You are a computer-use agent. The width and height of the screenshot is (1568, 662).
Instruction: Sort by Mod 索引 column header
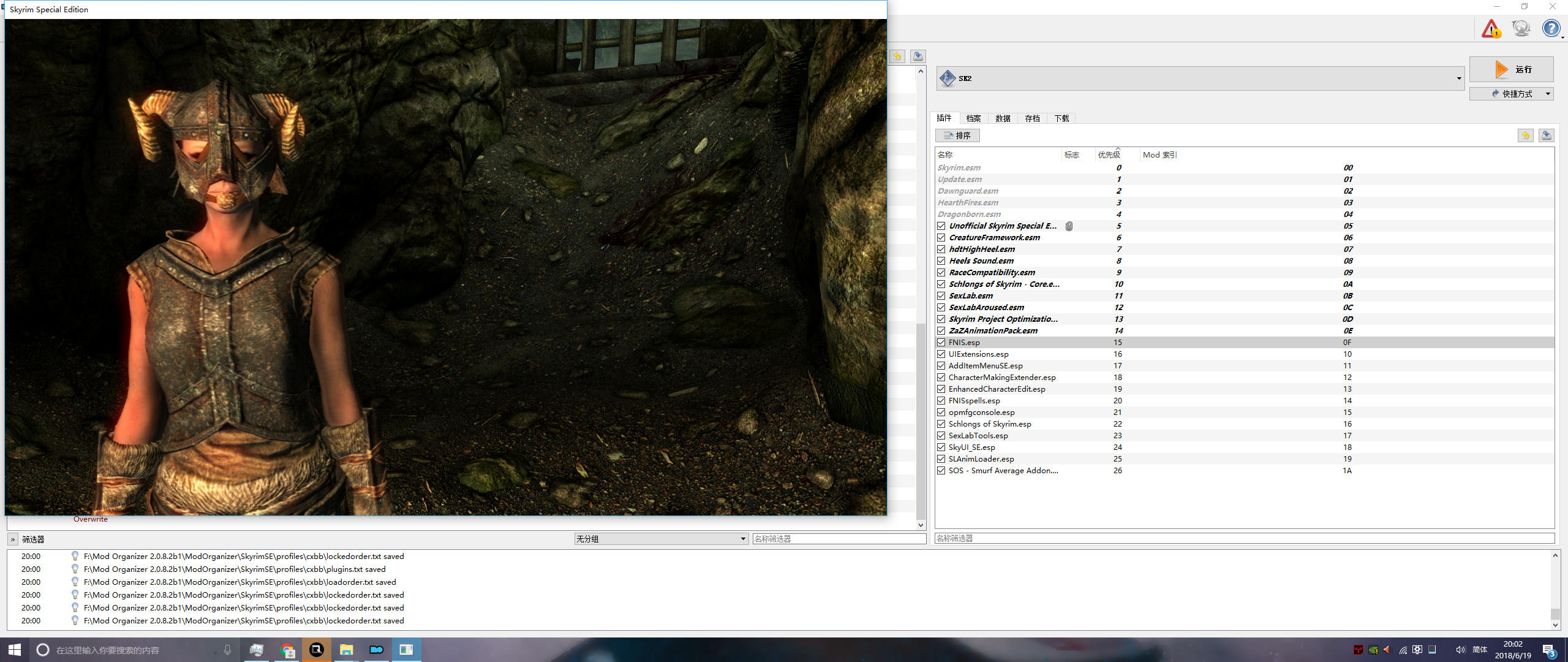pos(1347,155)
